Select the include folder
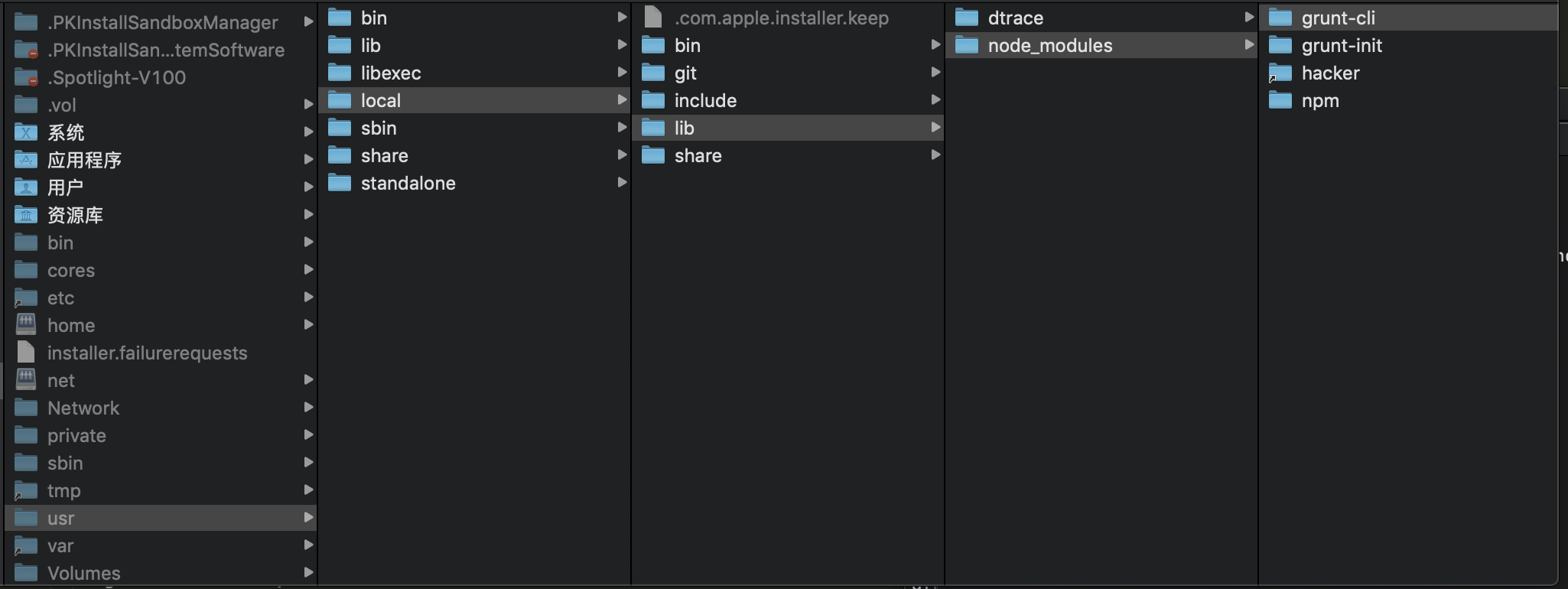 click(705, 101)
